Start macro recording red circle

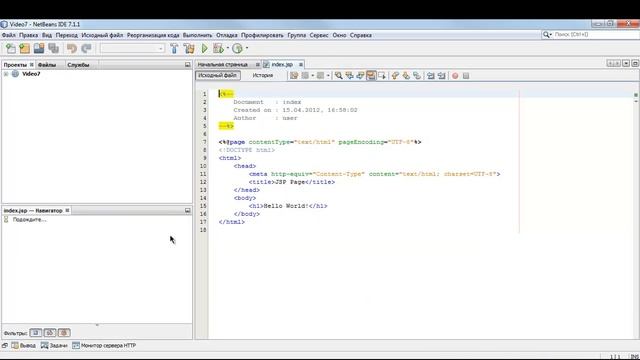pyautogui.click(x=455, y=76)
